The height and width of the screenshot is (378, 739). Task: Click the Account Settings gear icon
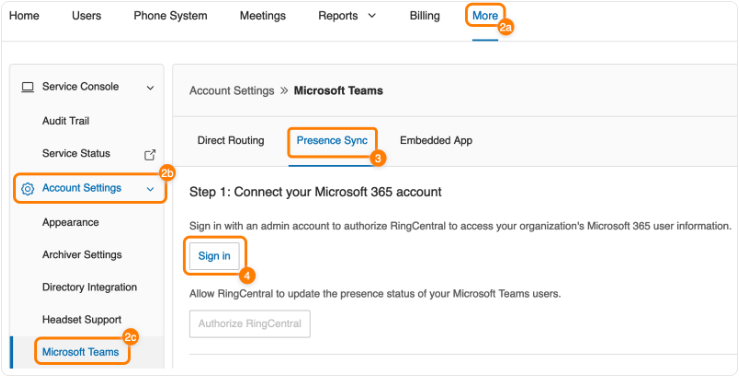pos(28,189)
